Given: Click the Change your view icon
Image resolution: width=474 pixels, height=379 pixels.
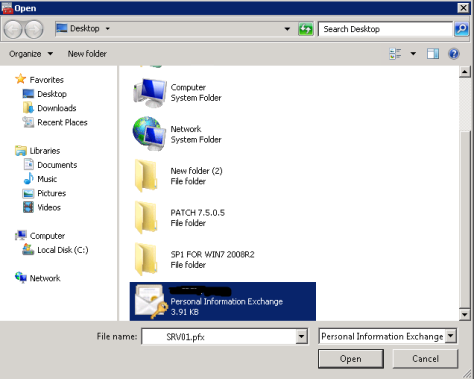Looking at the screenshot, I should pos(395,54).
